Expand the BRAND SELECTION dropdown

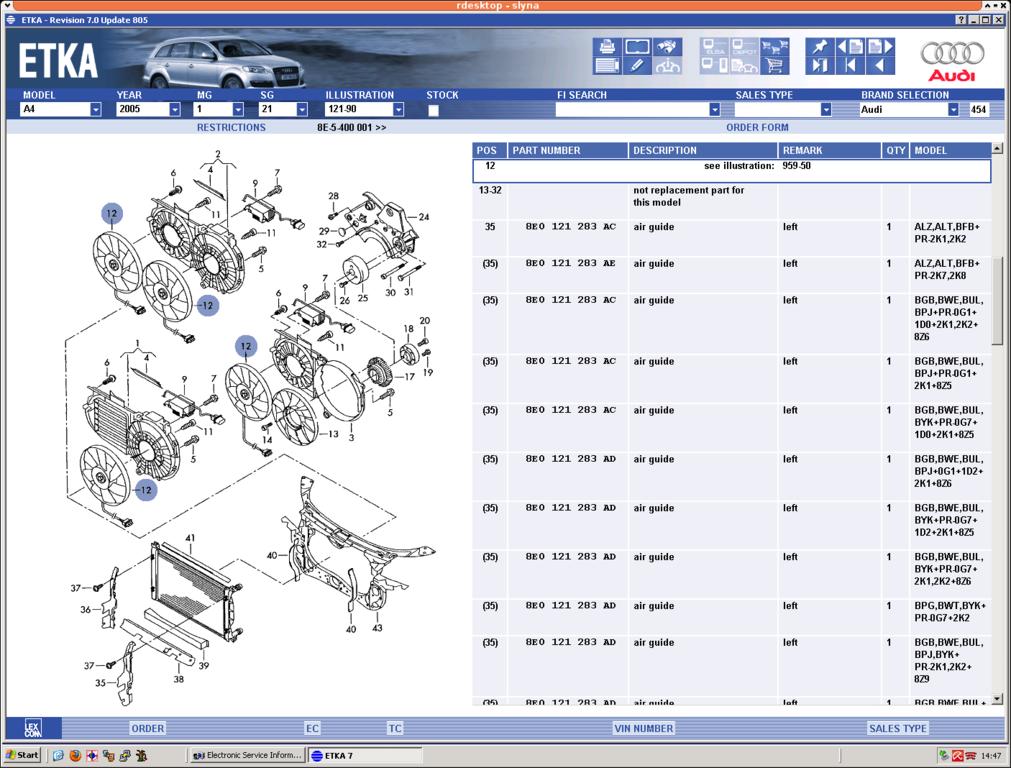(x=953, y=110)
